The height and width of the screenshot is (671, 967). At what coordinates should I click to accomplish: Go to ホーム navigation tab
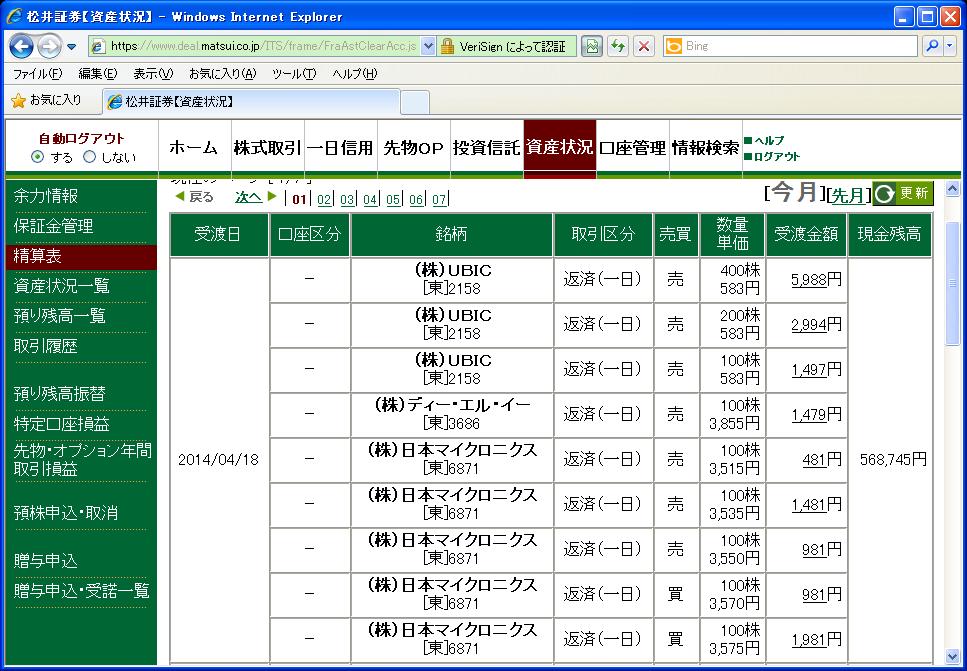(x=194, y=147)
